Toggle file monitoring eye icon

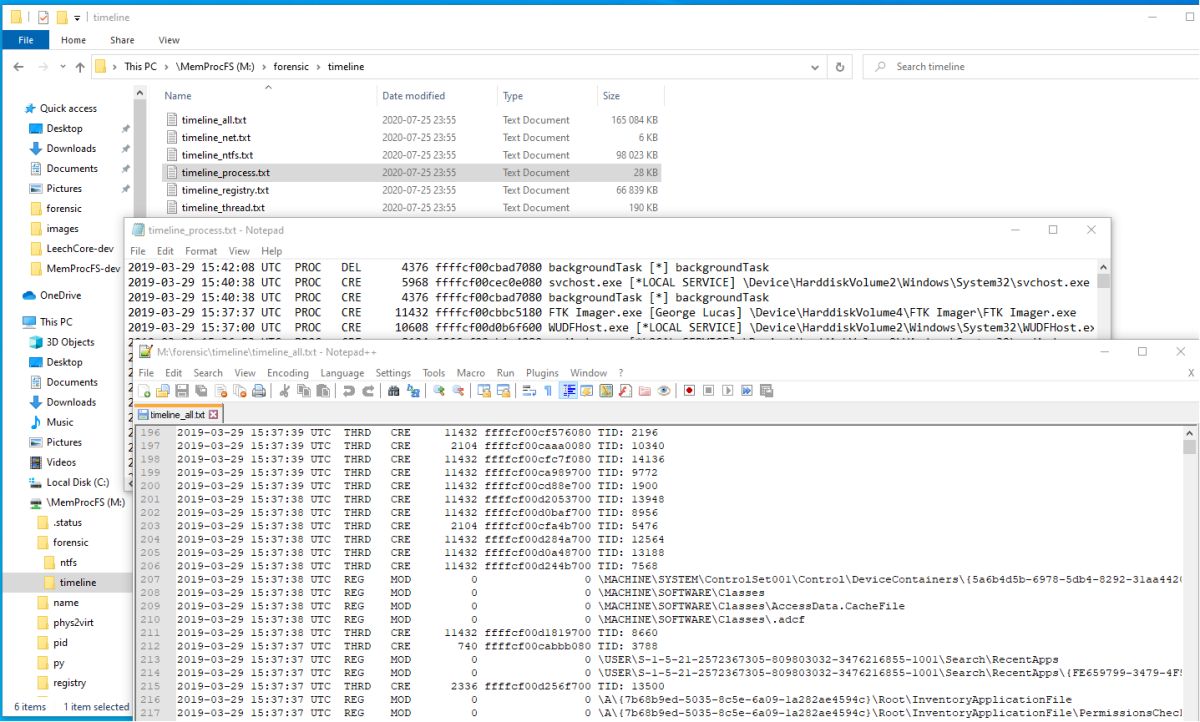pos(663,390)
